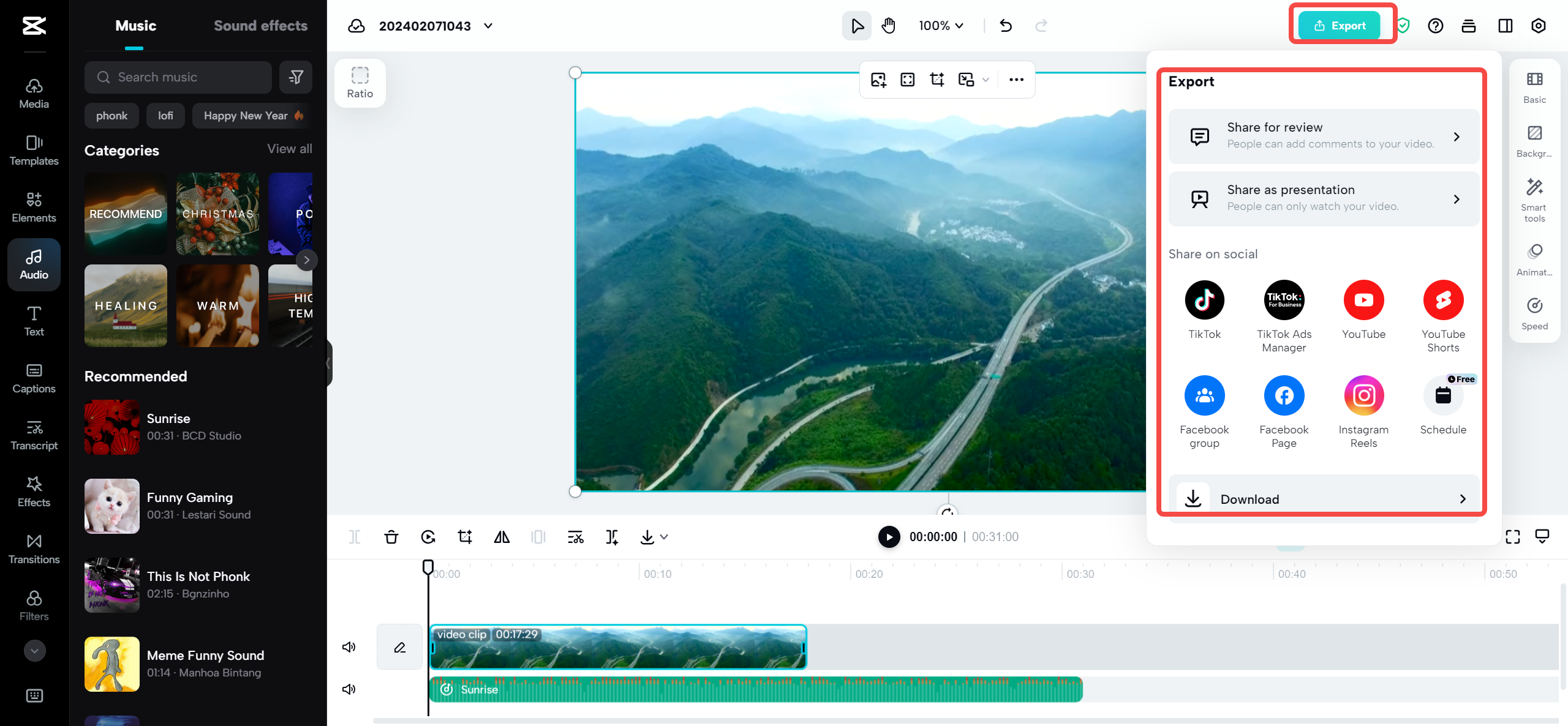Image resolution: width=1568 pixels, height=726 pixels.
Task: Open the Captions sidebar tab
Action: [x=34, y=378]
